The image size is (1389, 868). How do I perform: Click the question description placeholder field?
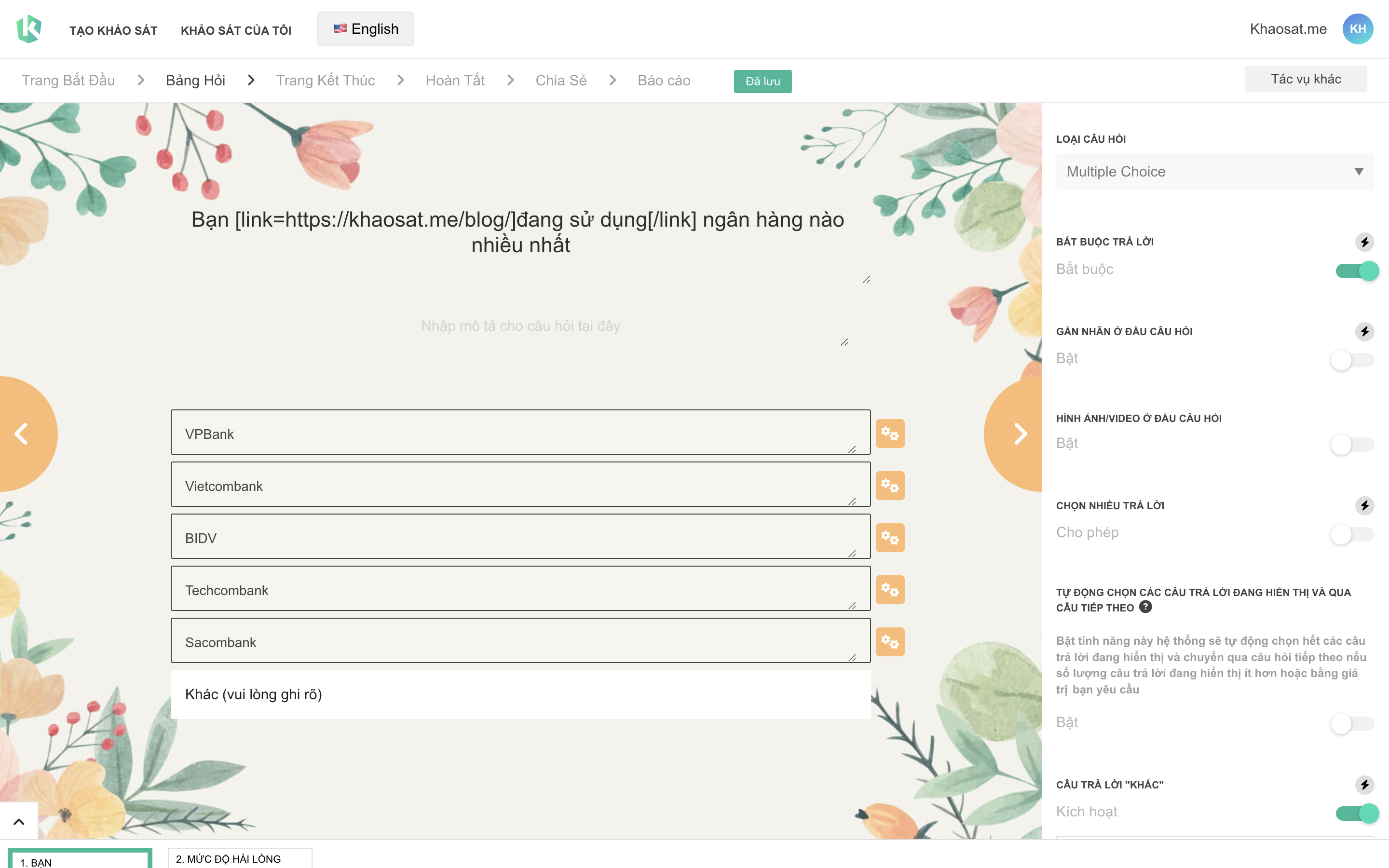[520, 325]
